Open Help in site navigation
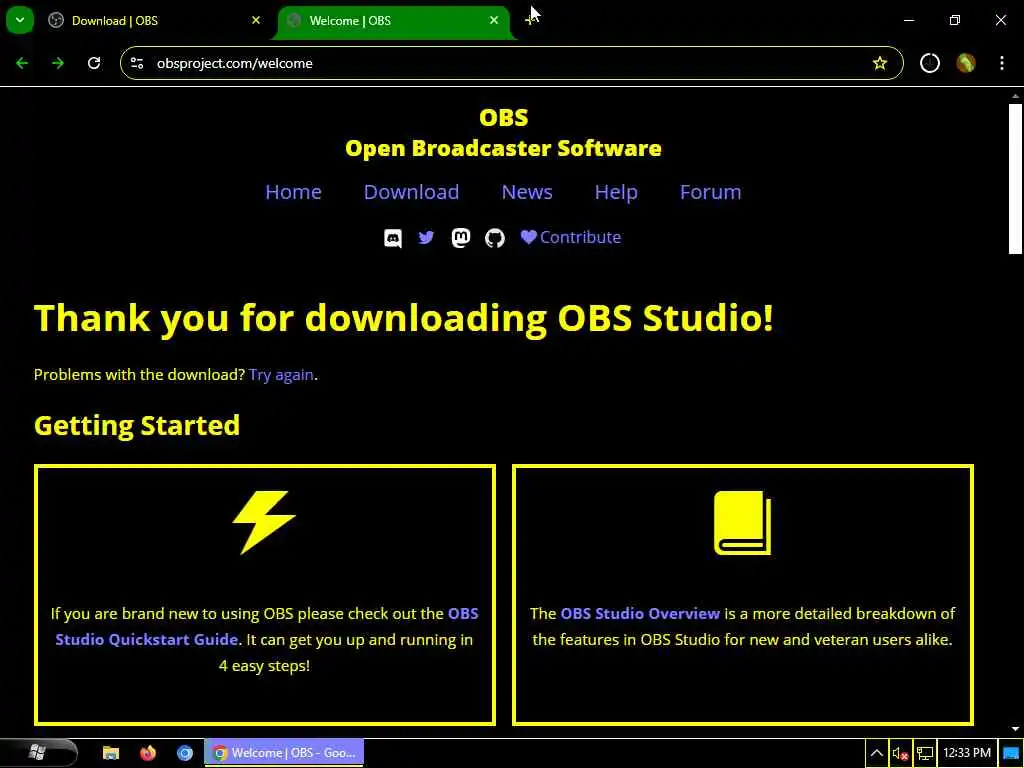 pos(616,192)
